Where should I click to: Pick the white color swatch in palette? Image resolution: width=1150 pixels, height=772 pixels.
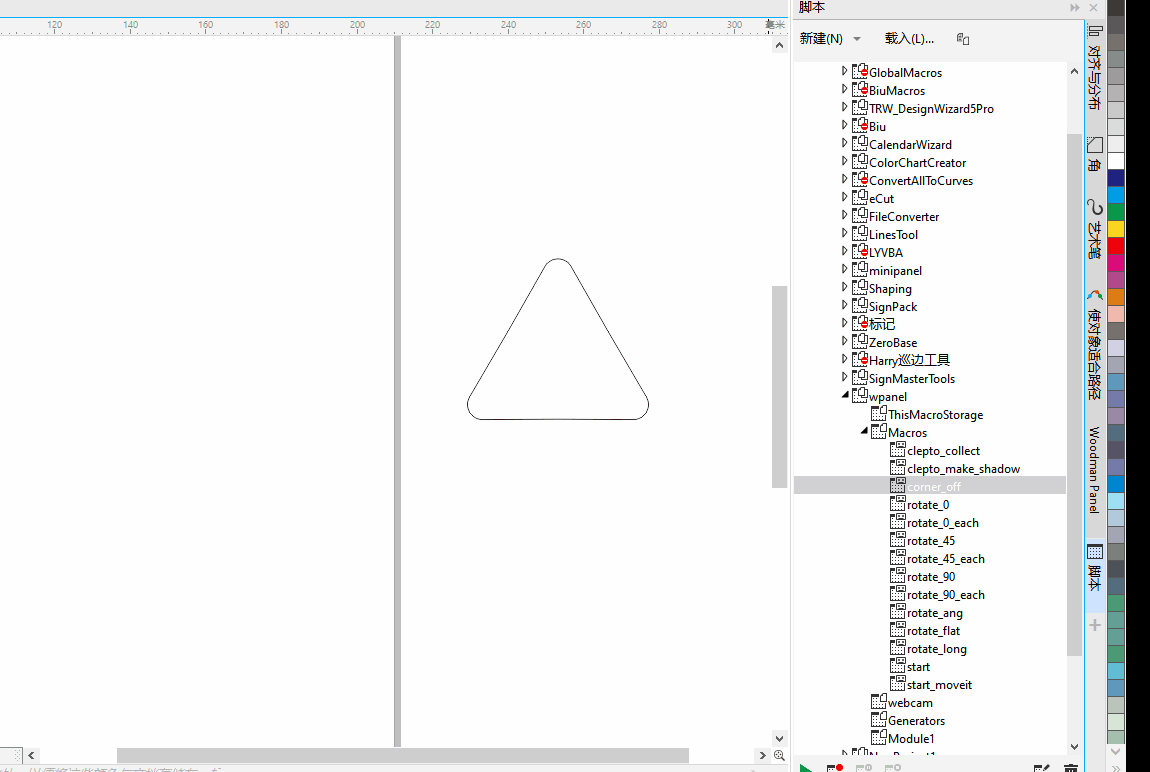coord(1116,161)
